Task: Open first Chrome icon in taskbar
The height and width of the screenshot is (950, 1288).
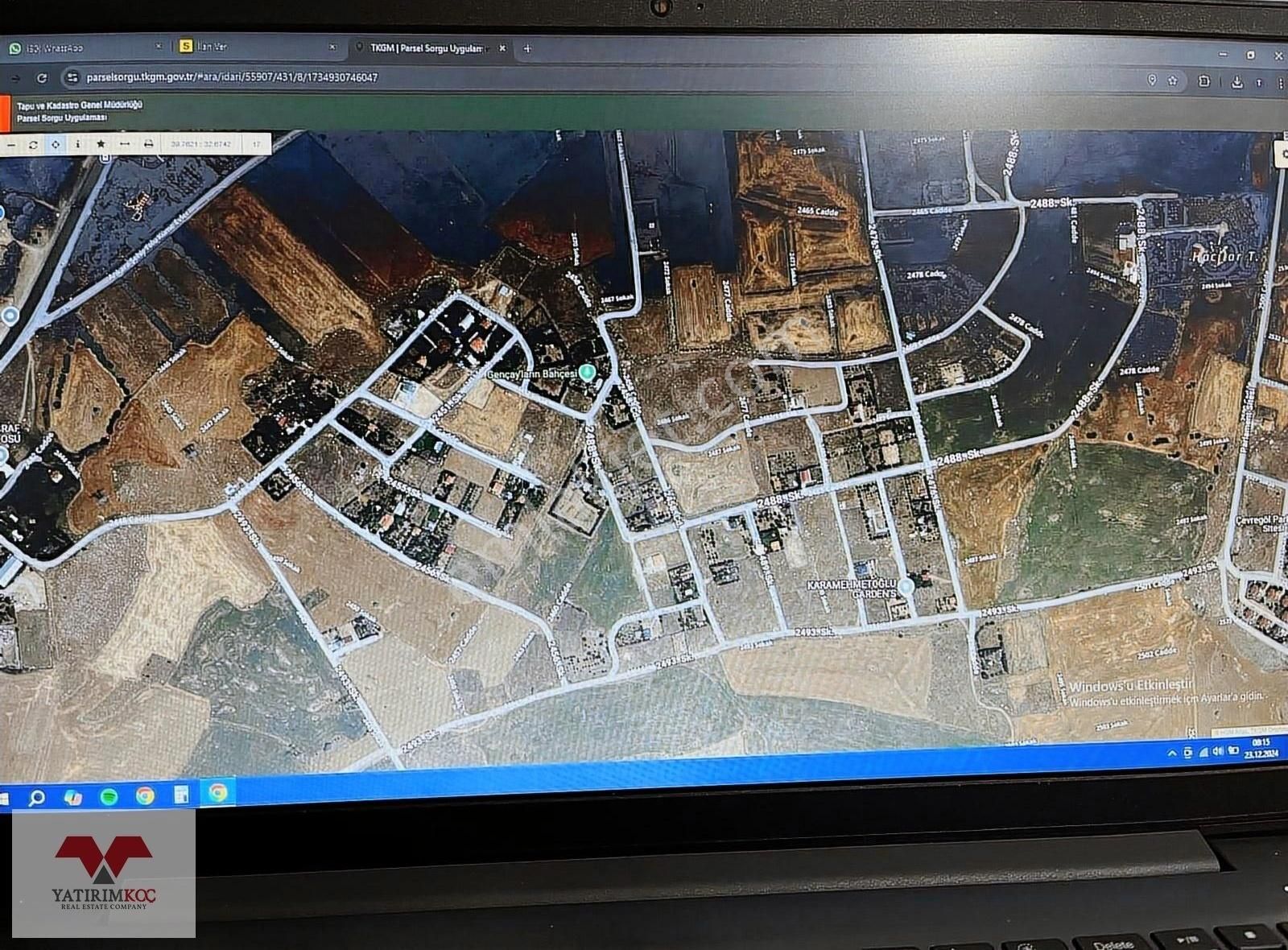Action: (x=145, y=796)
